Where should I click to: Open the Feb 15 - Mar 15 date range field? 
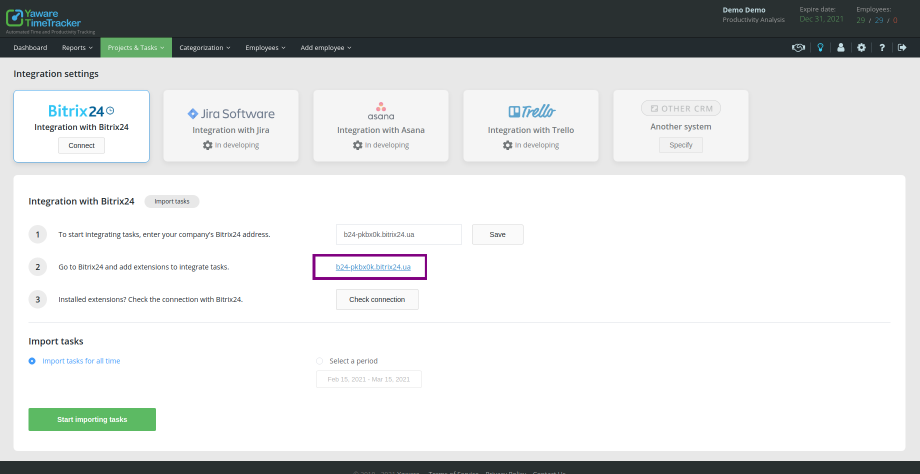(368, 379)
